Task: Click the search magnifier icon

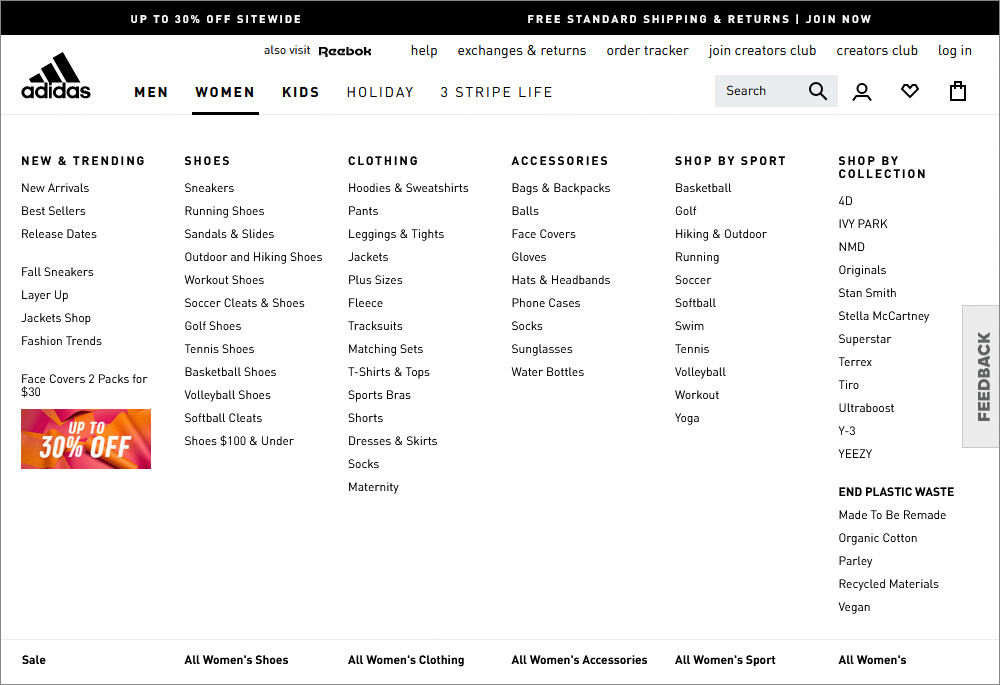Action: [x=818, y=91]
